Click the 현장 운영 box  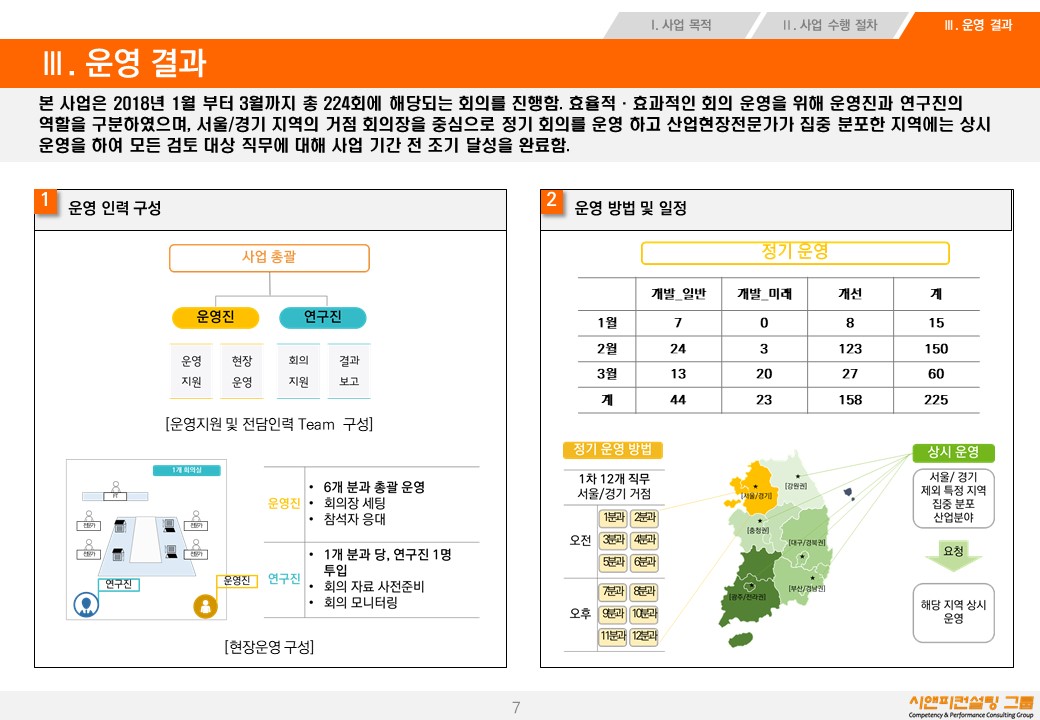(x=241, y=371)
